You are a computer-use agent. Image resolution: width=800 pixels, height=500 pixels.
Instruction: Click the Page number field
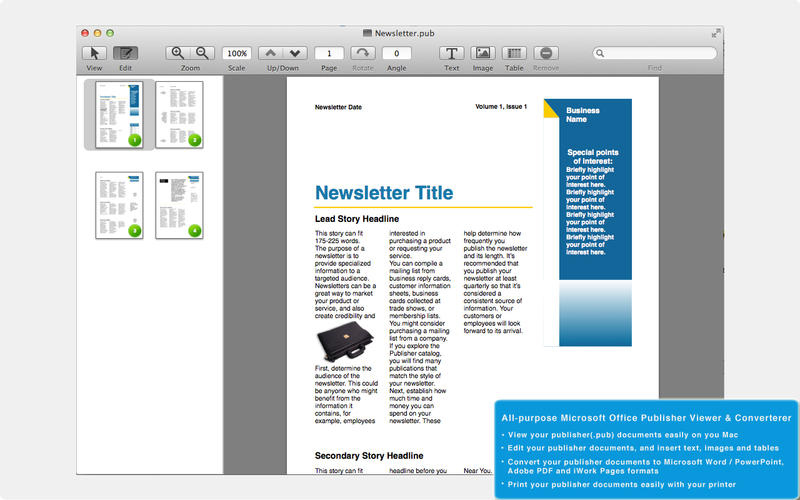(x=329, y=53)
